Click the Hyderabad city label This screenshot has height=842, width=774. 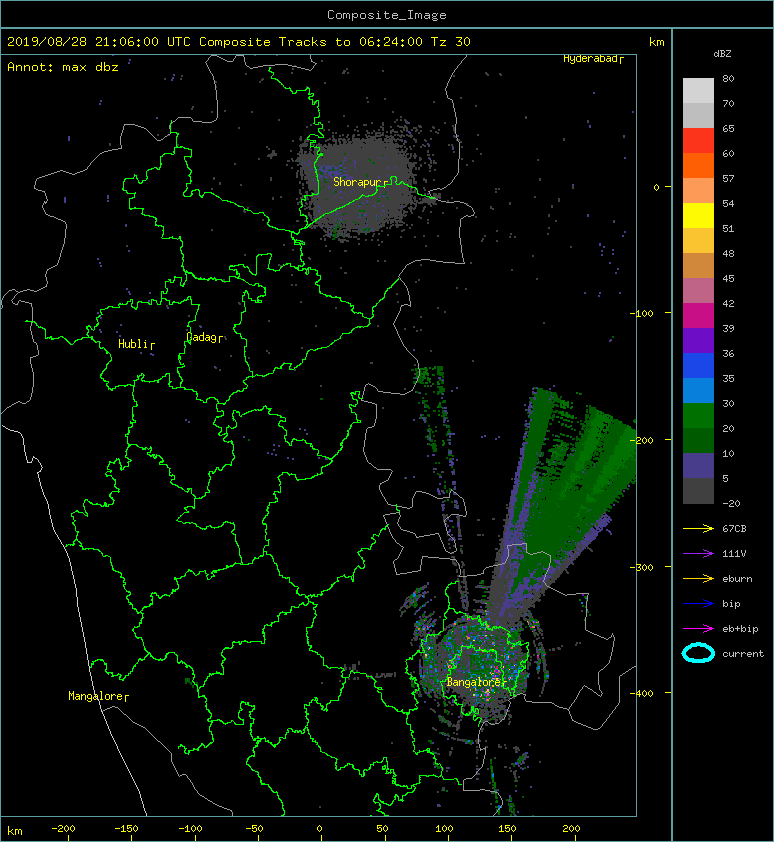coord(590,59)
